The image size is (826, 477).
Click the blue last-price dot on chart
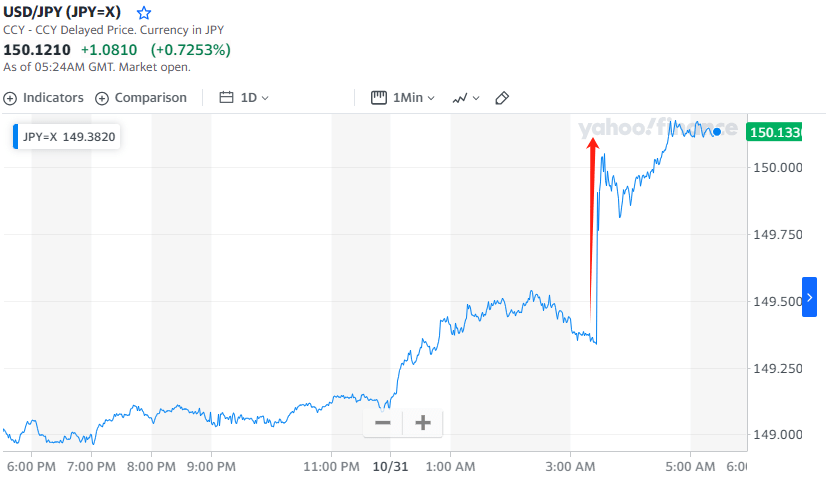[717, 132]
